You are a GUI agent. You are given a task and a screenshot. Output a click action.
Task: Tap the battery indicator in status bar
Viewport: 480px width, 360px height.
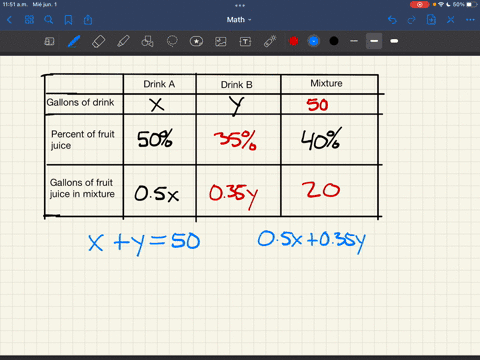tap(471, 4)
